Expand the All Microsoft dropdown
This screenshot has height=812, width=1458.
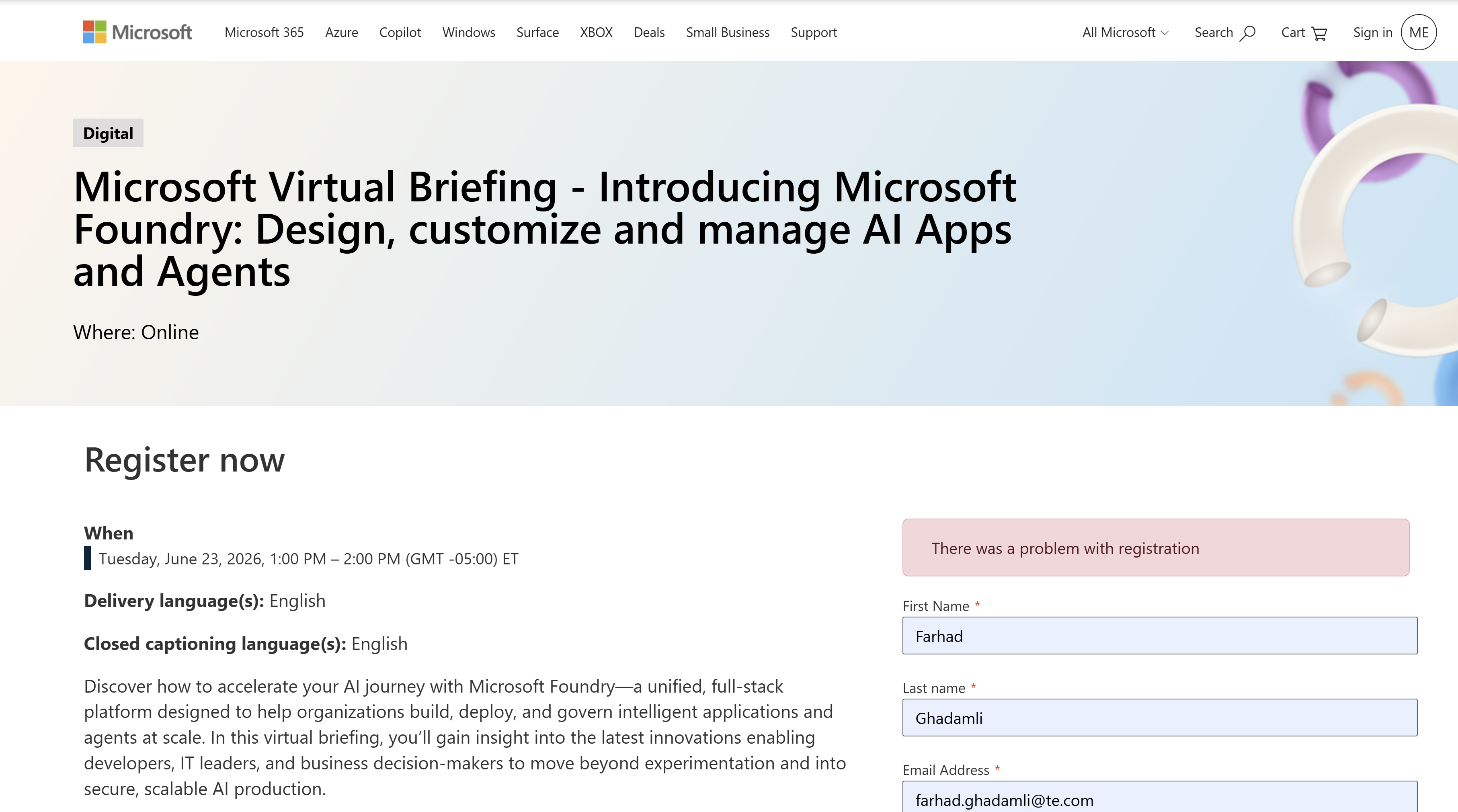click(x=1125, y=32)
